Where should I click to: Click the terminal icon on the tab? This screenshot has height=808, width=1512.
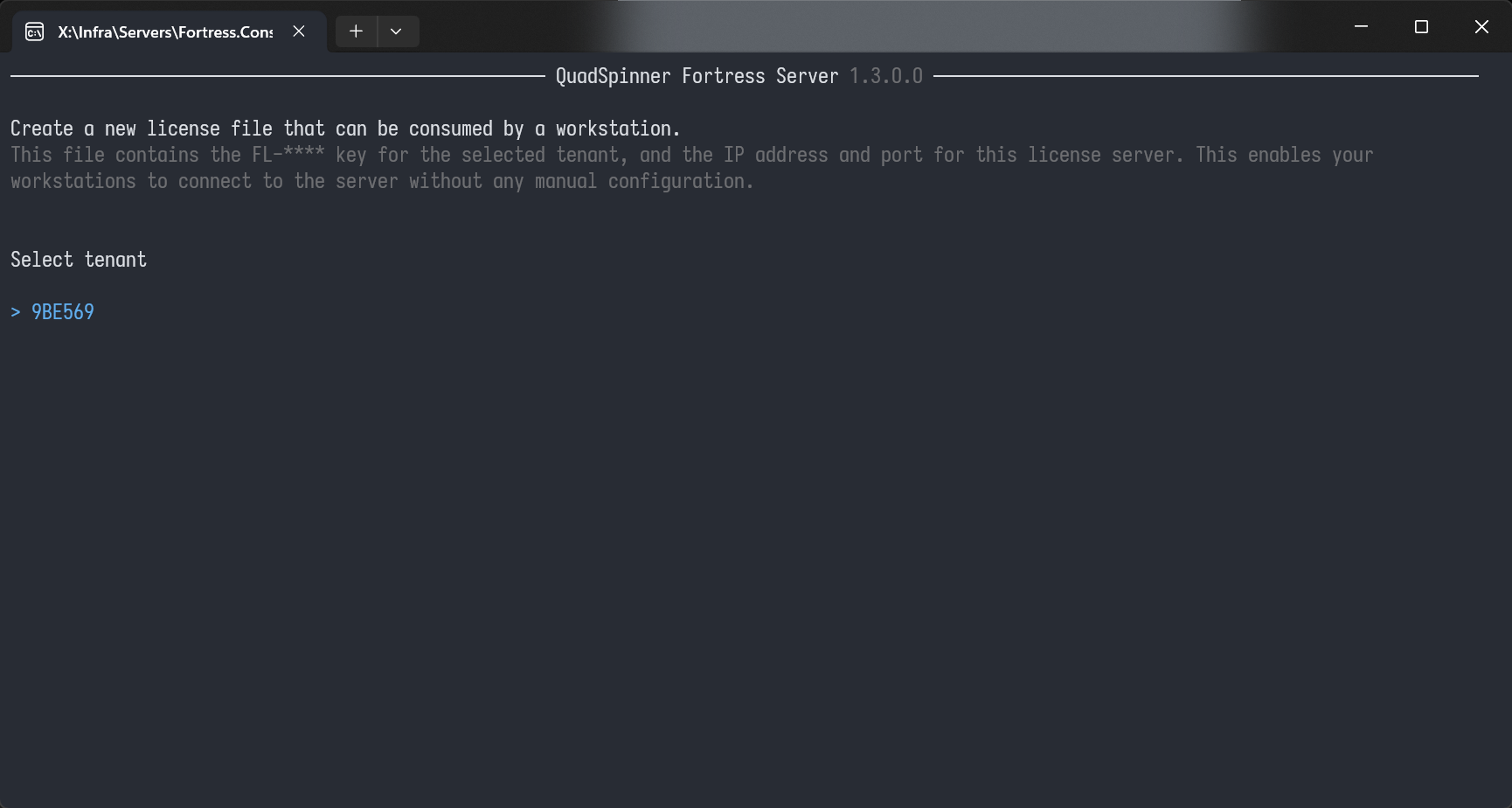coord(35,32)
